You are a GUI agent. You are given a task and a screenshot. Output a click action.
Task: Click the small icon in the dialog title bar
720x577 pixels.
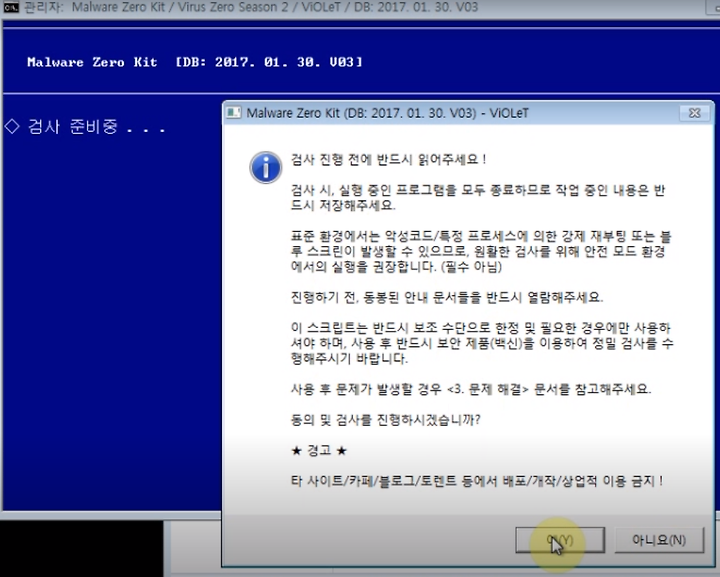click(233, 113)
